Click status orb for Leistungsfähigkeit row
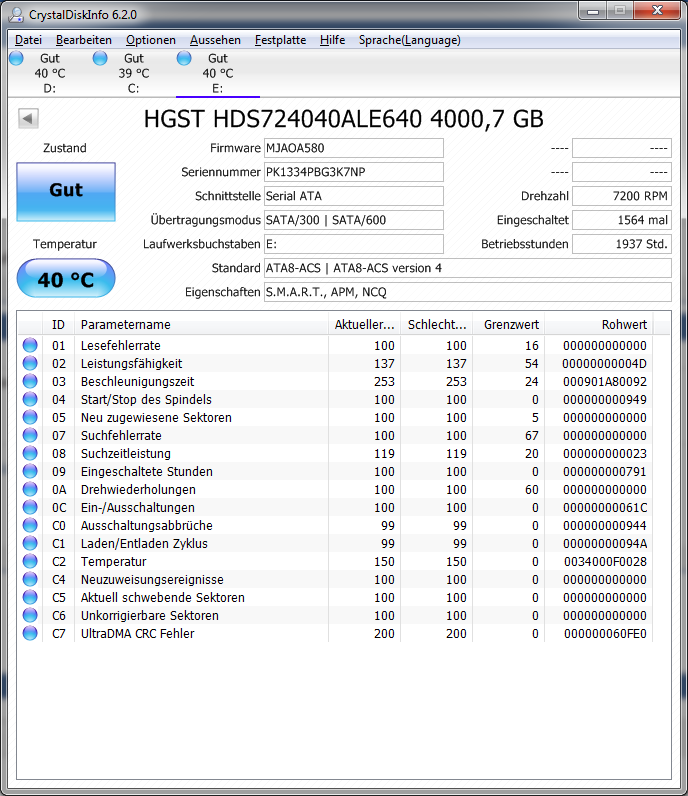This screenshot has height=796, width=688. [x=30, y=363]
